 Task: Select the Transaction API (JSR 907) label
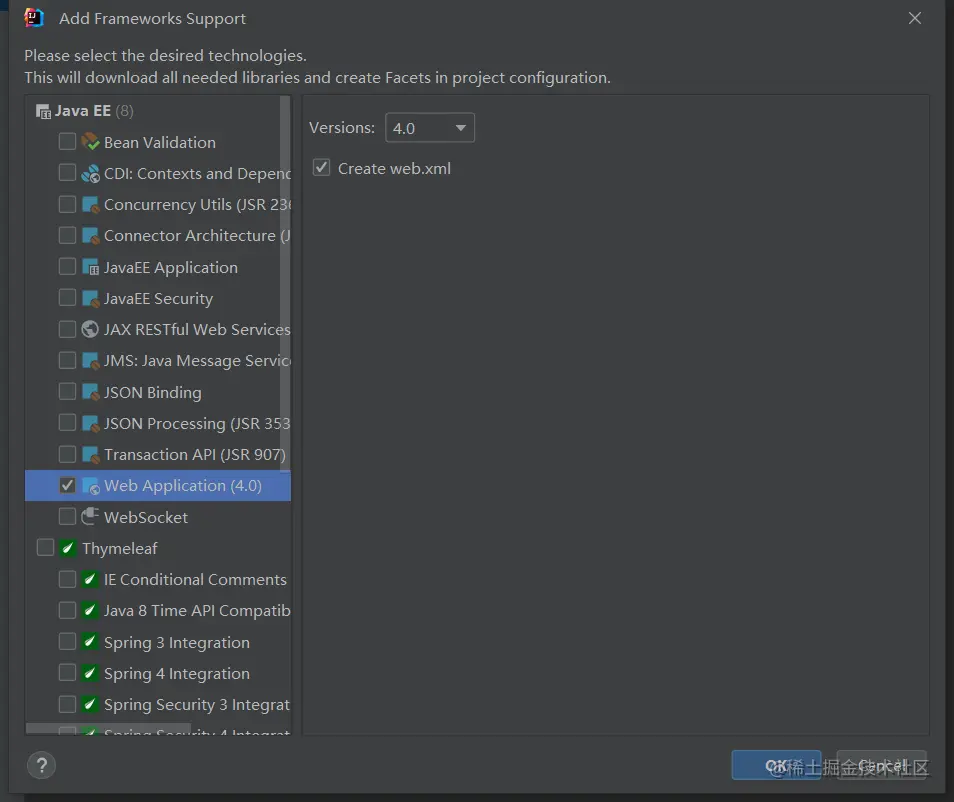[x=195, y=455]
